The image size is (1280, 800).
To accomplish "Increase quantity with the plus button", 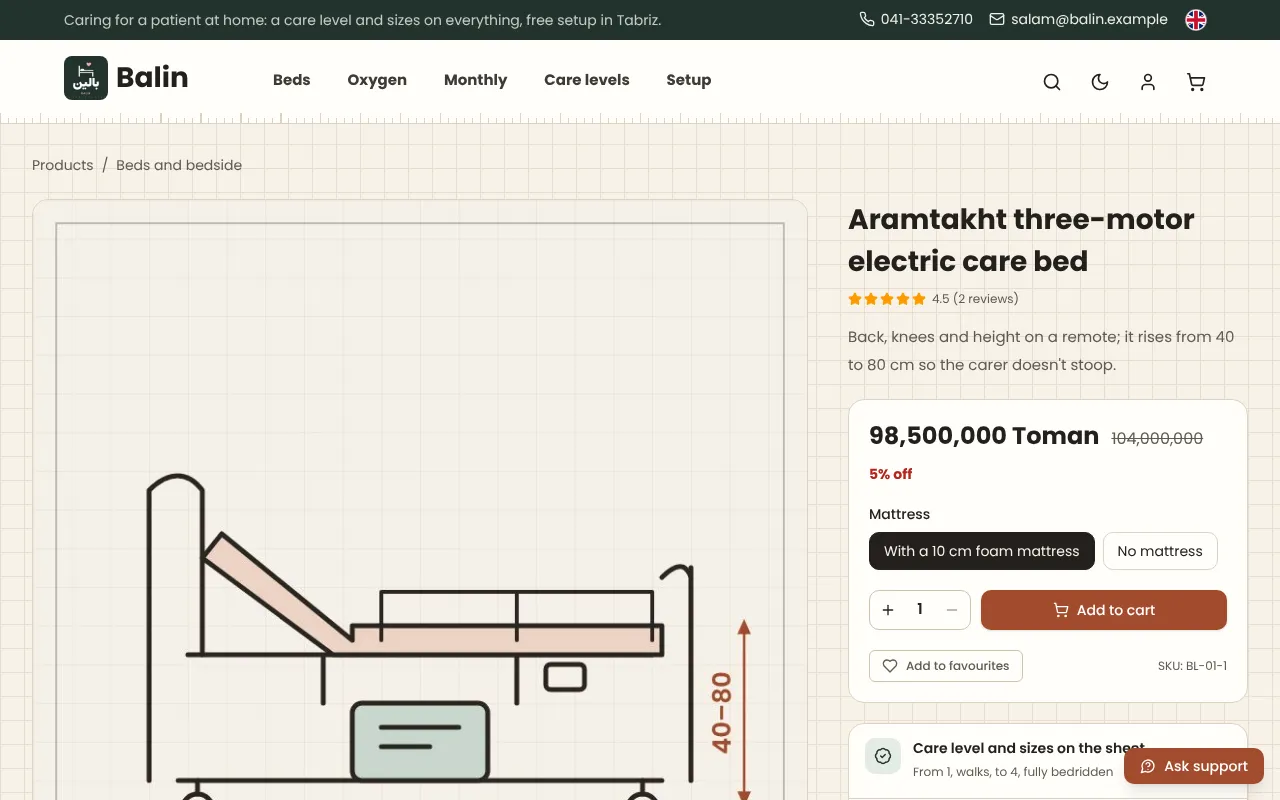I will pos(888,610).
